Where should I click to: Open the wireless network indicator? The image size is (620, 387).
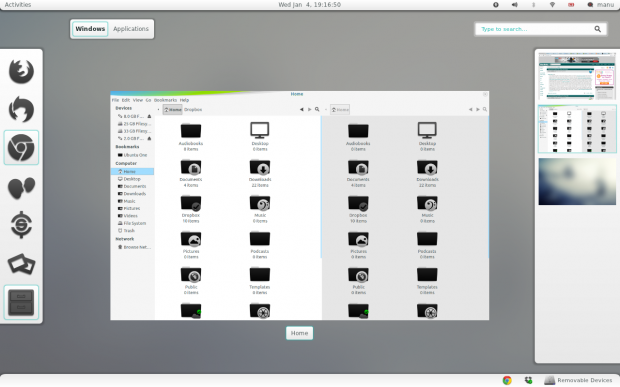(552, 5)
